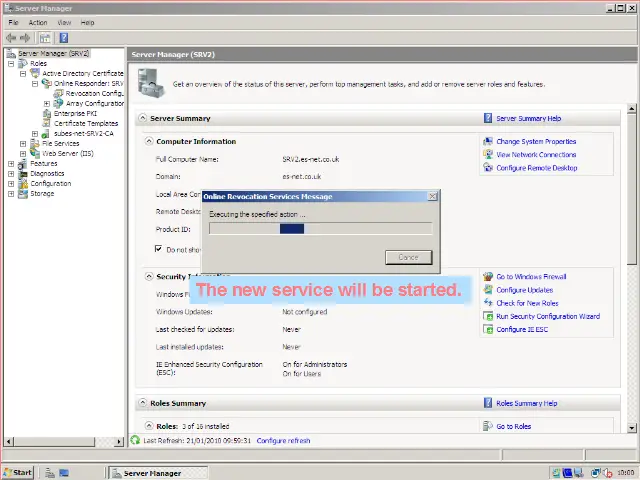Click the main pane vertical scrollbar thumb
This screenshot has width=640, height=480.
[631, 190]
